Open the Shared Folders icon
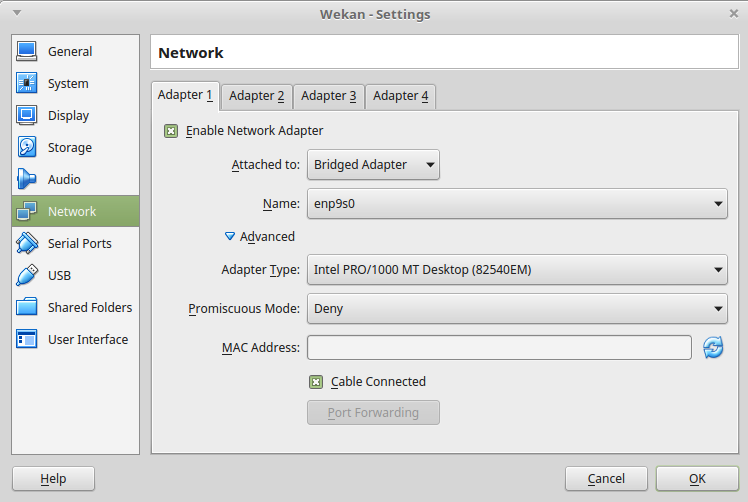 (27, 308)
